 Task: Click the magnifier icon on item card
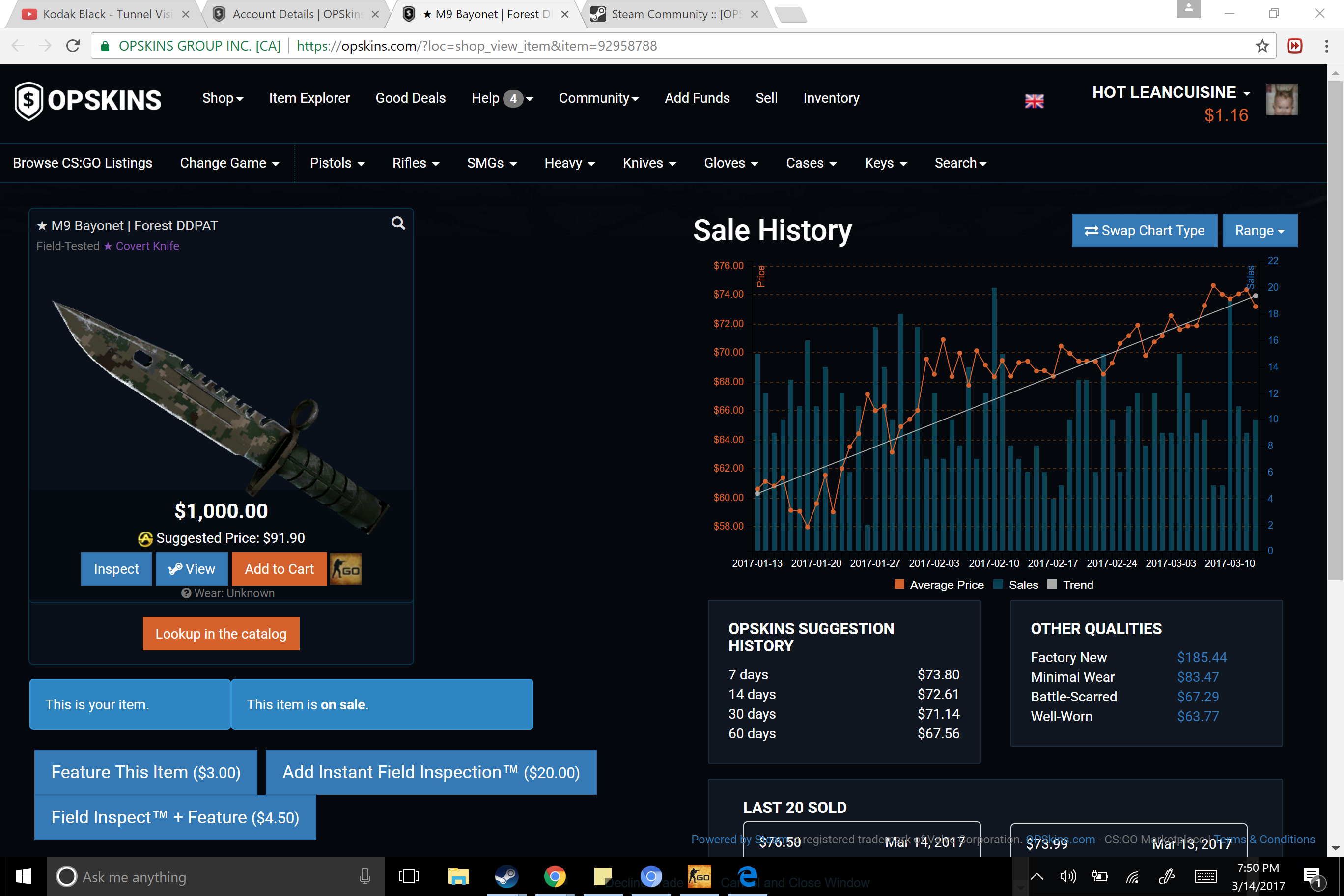click(x=398, y=224)
